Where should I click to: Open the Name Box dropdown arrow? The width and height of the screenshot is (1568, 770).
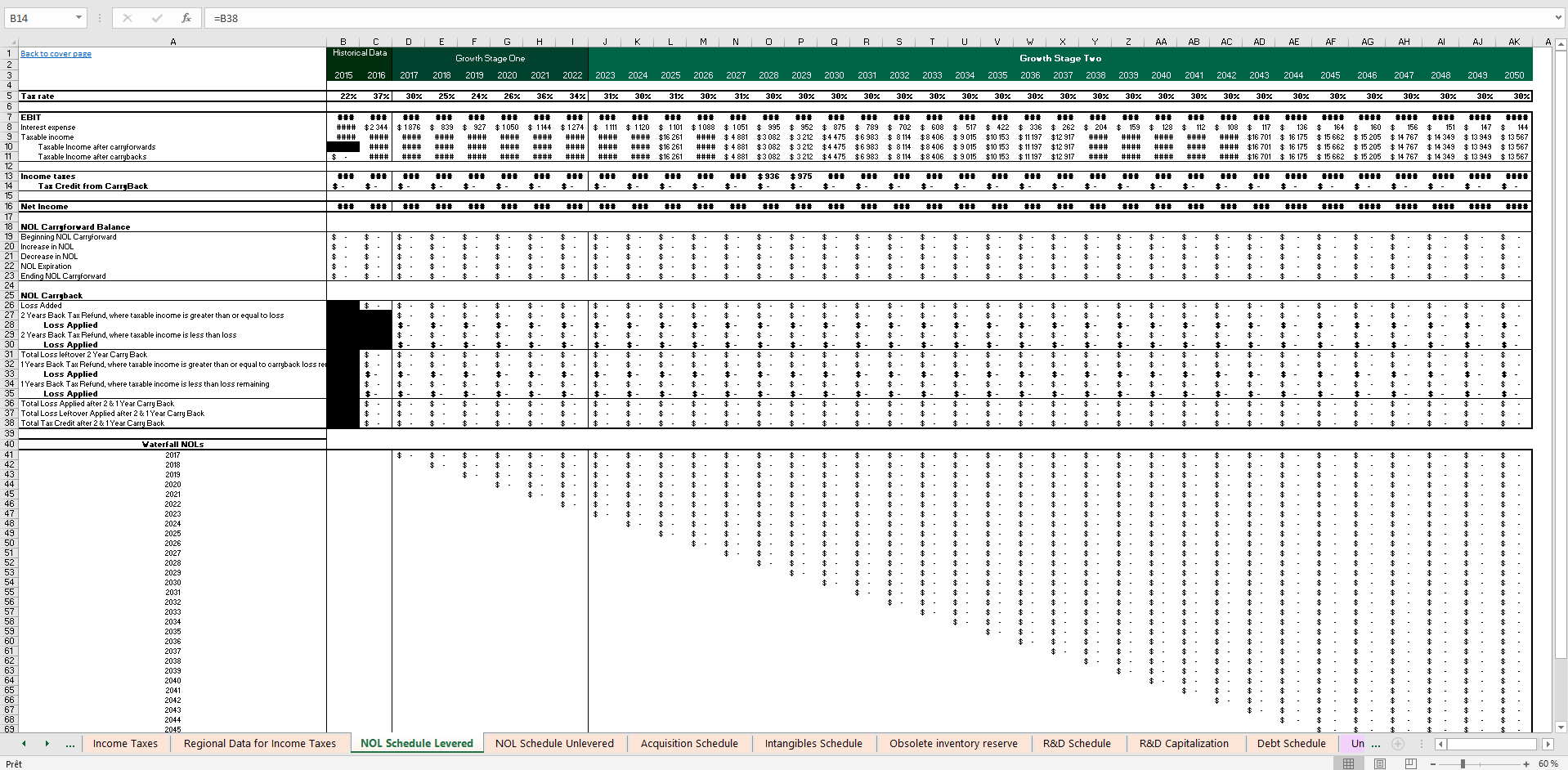pos(78,18)
